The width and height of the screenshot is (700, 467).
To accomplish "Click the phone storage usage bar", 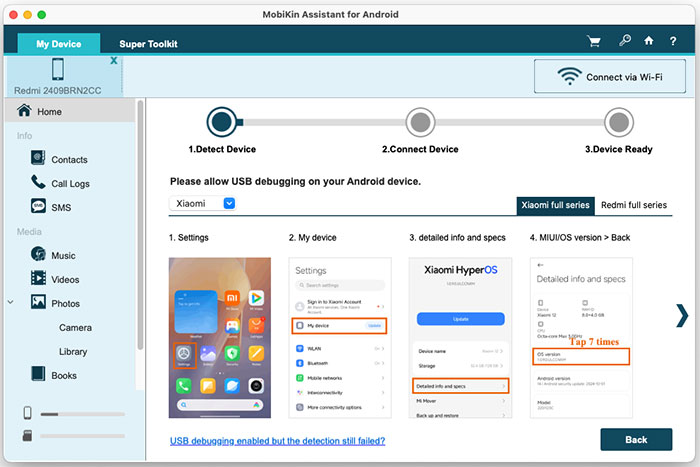I will pos(82,414).
